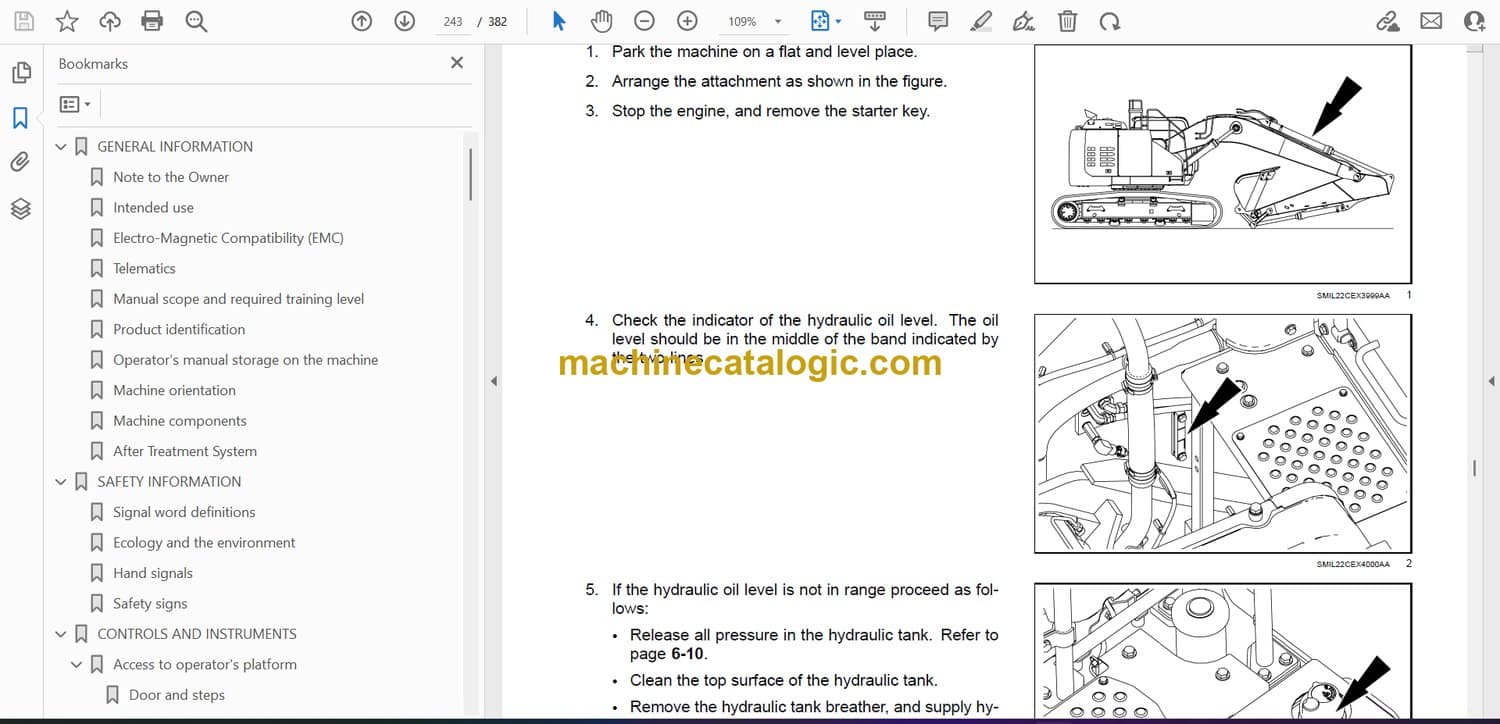Select the Access to operator's platform bookmark
1500x724 pixels.
[205, 664]
